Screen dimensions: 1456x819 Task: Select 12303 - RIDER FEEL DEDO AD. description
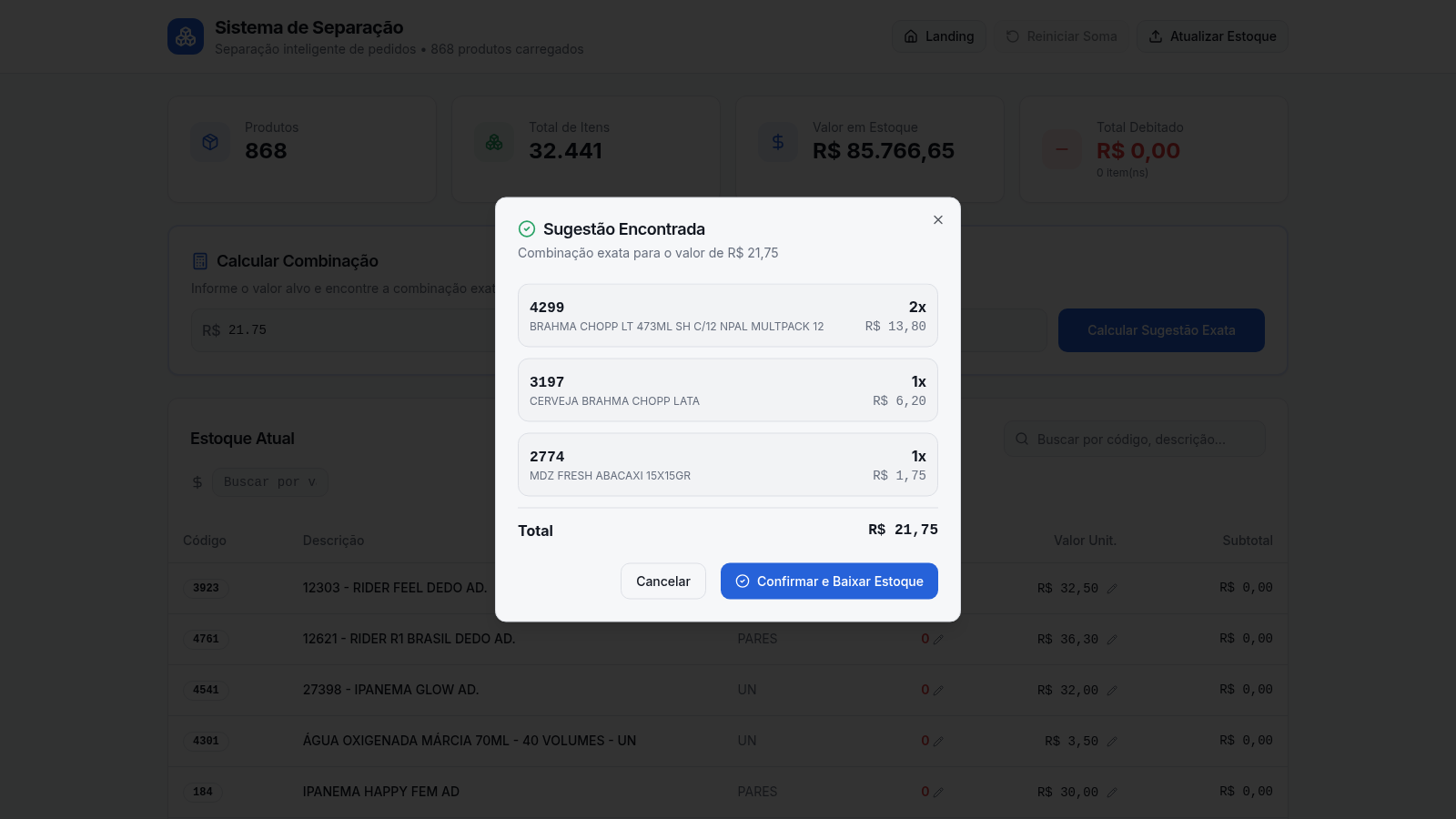(395, 588)
